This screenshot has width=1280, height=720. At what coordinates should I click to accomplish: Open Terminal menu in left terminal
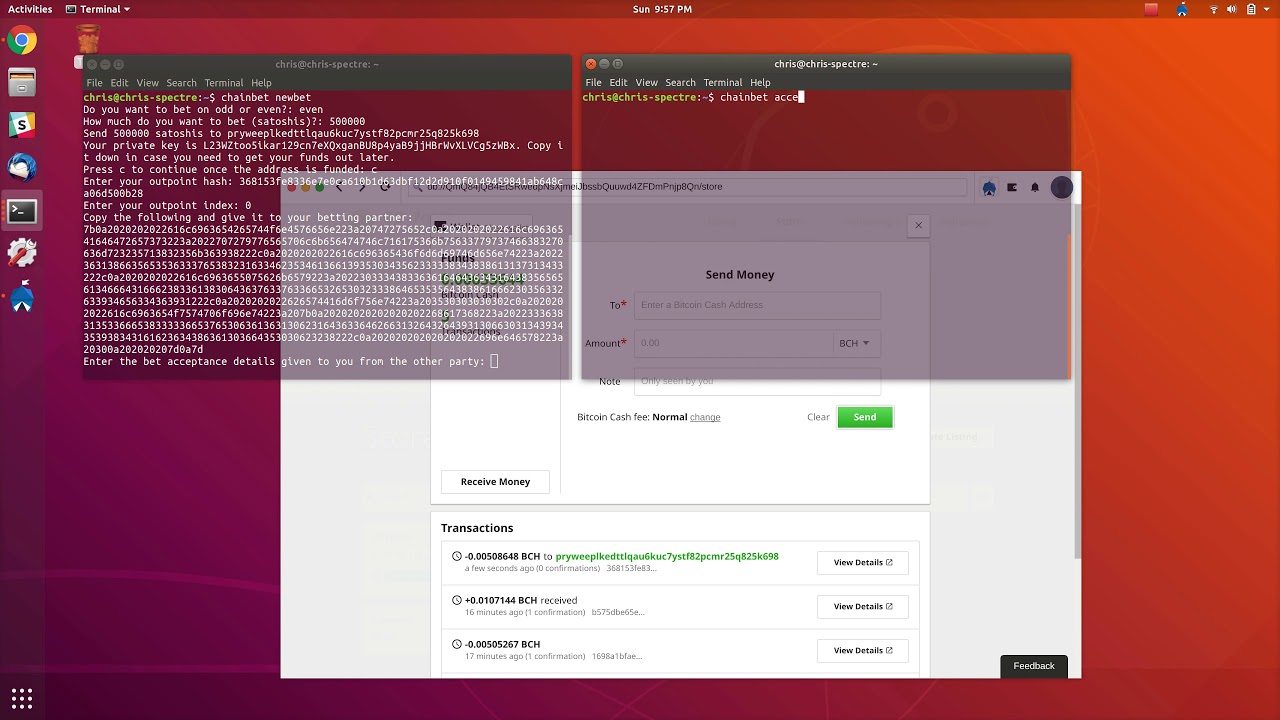click(x=223, y=83)
